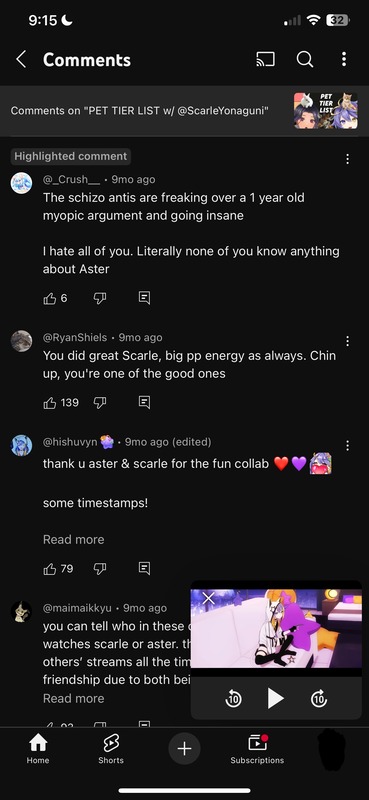This screenshot has width=369, height=800.
Task: Rewind the miniplayer by 10 seconds
Action: 233,698
